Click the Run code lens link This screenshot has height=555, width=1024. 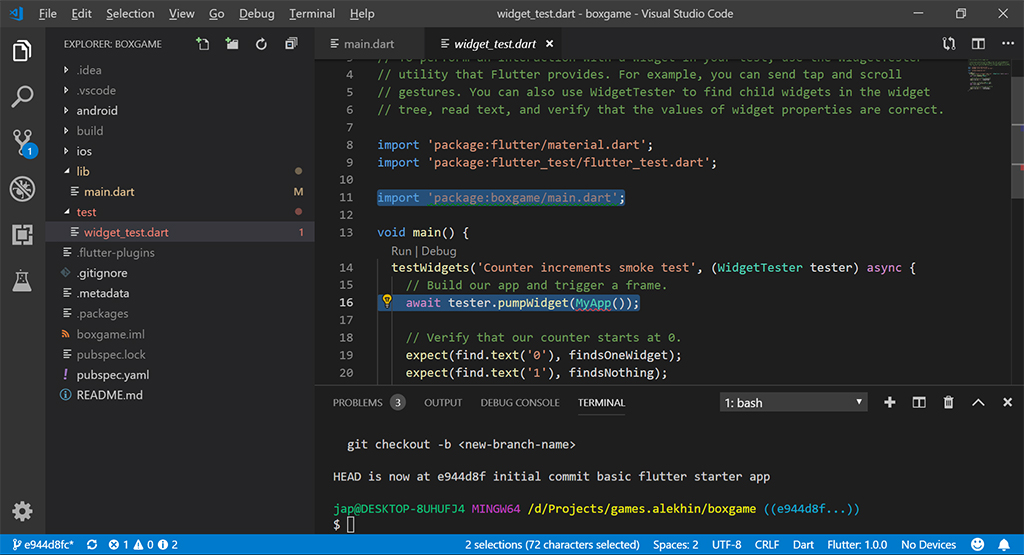[x=401, y=251]
